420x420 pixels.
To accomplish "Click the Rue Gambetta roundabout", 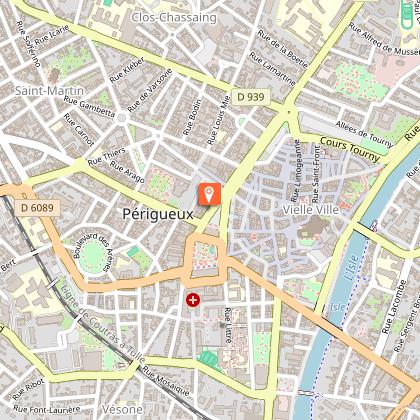I will [x=122, y=117].
